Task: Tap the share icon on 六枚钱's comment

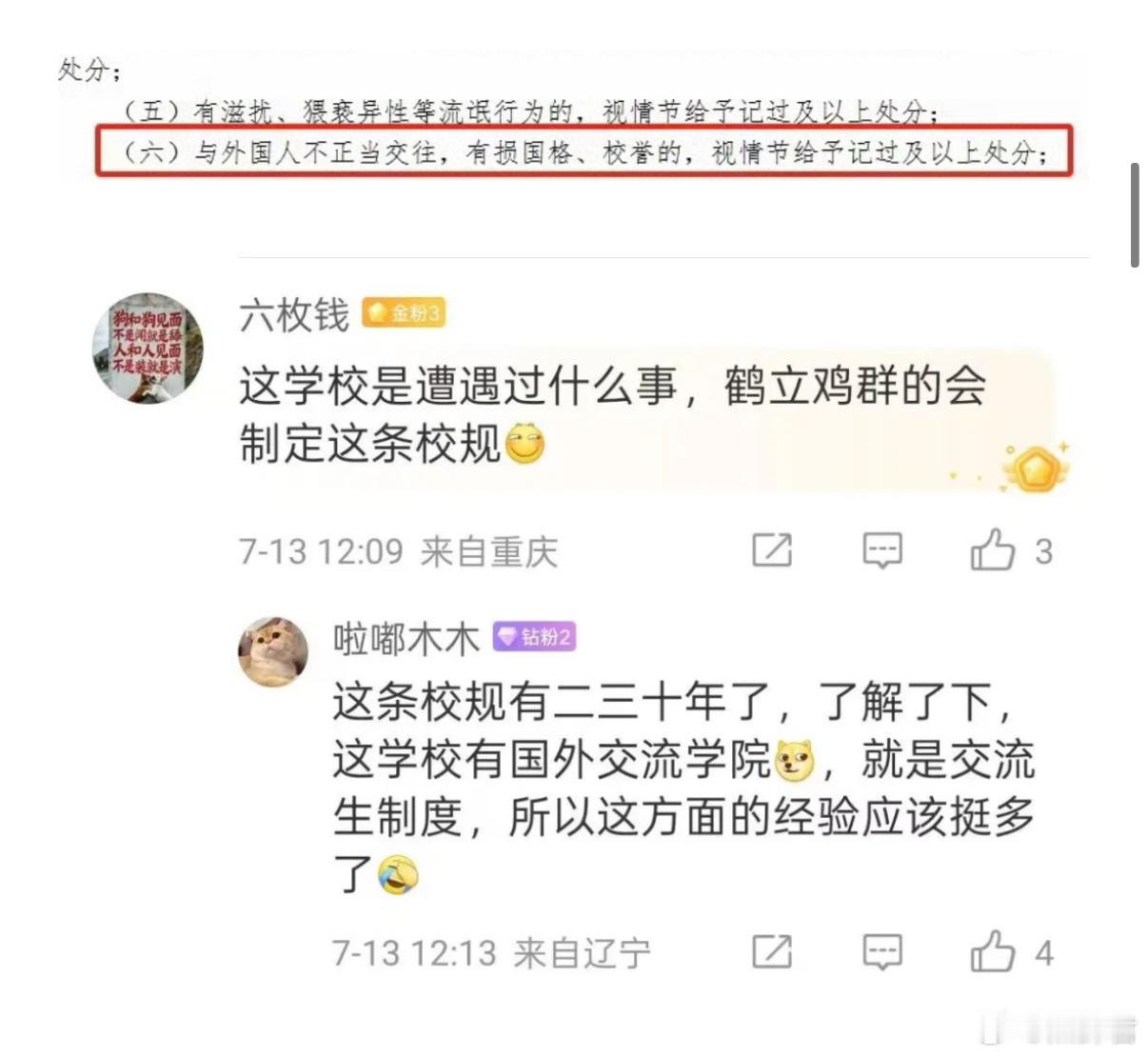Action: click(x=772, y=550)
